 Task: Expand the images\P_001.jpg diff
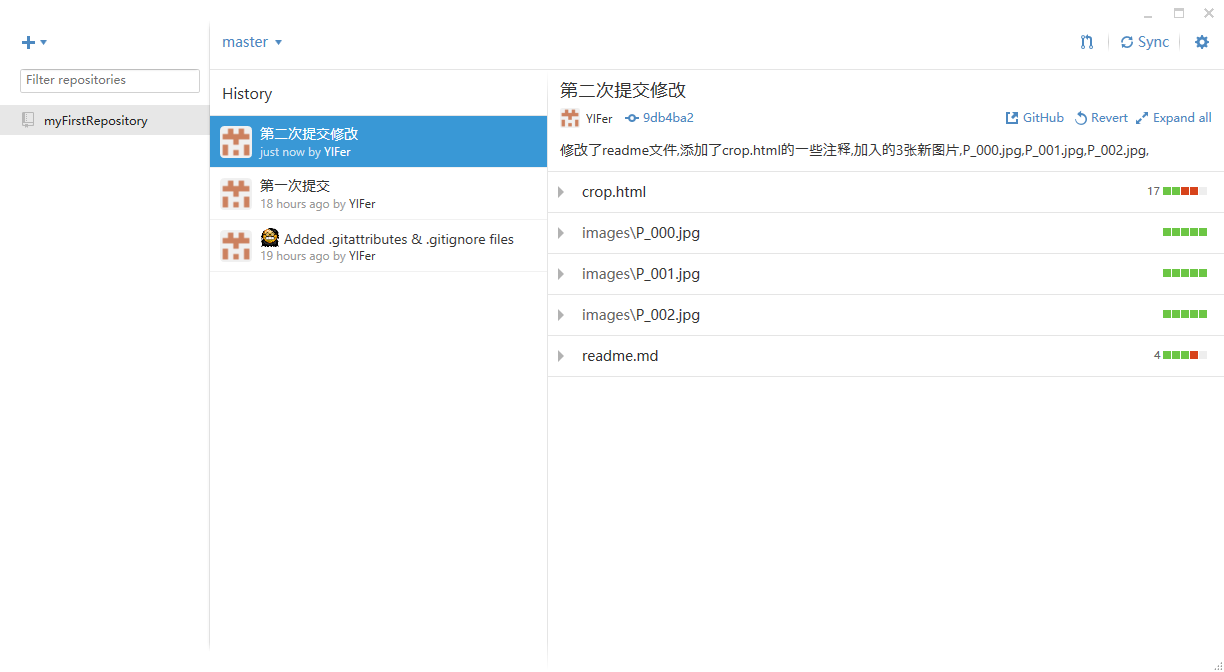click(x=561, y=274)
